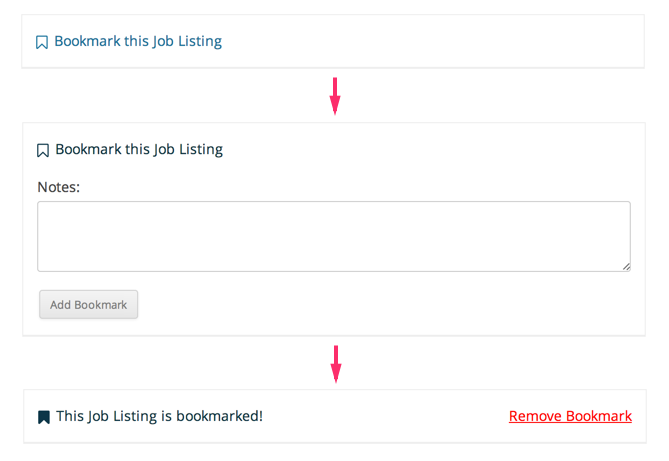
Task: Focus the Notes text area
Action: (334, 236)
